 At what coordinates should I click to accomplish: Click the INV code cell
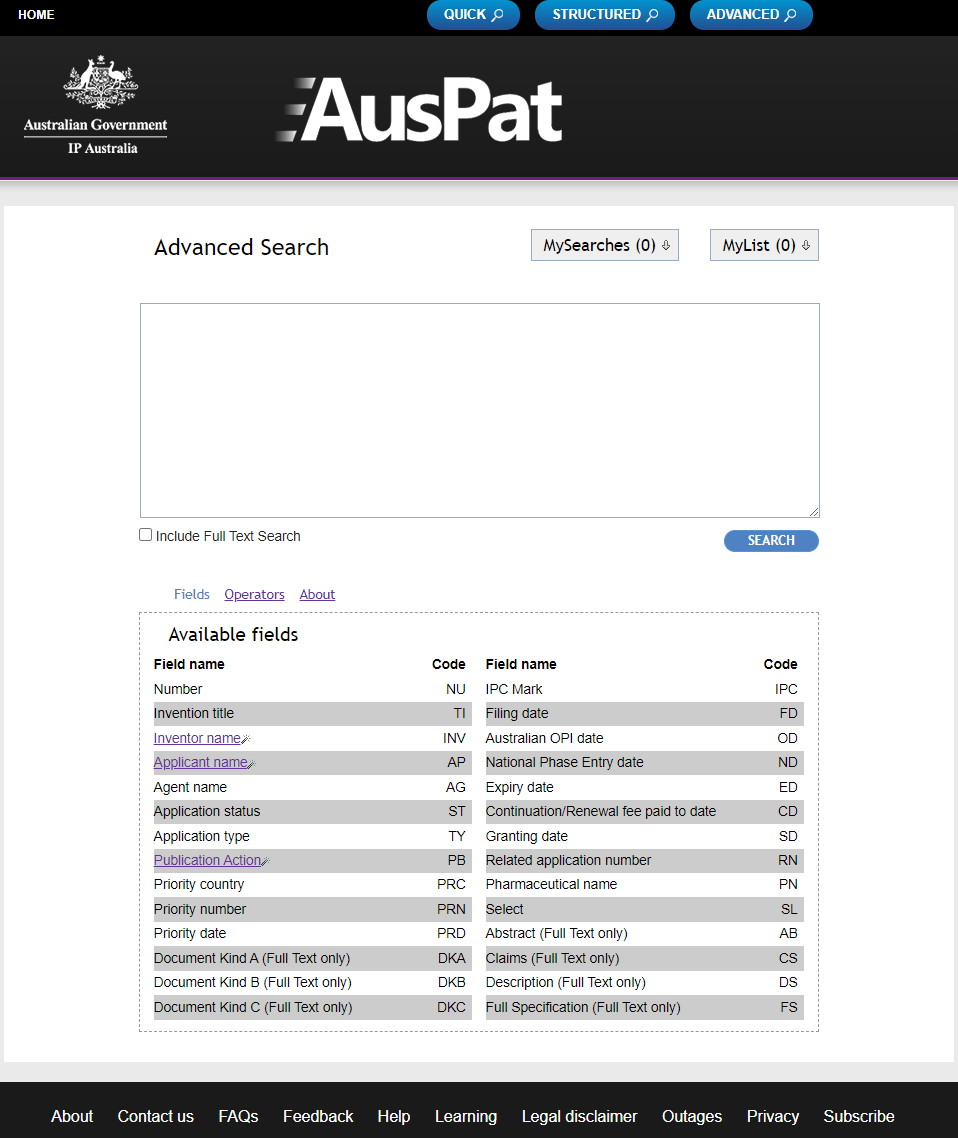click(454, 738)
